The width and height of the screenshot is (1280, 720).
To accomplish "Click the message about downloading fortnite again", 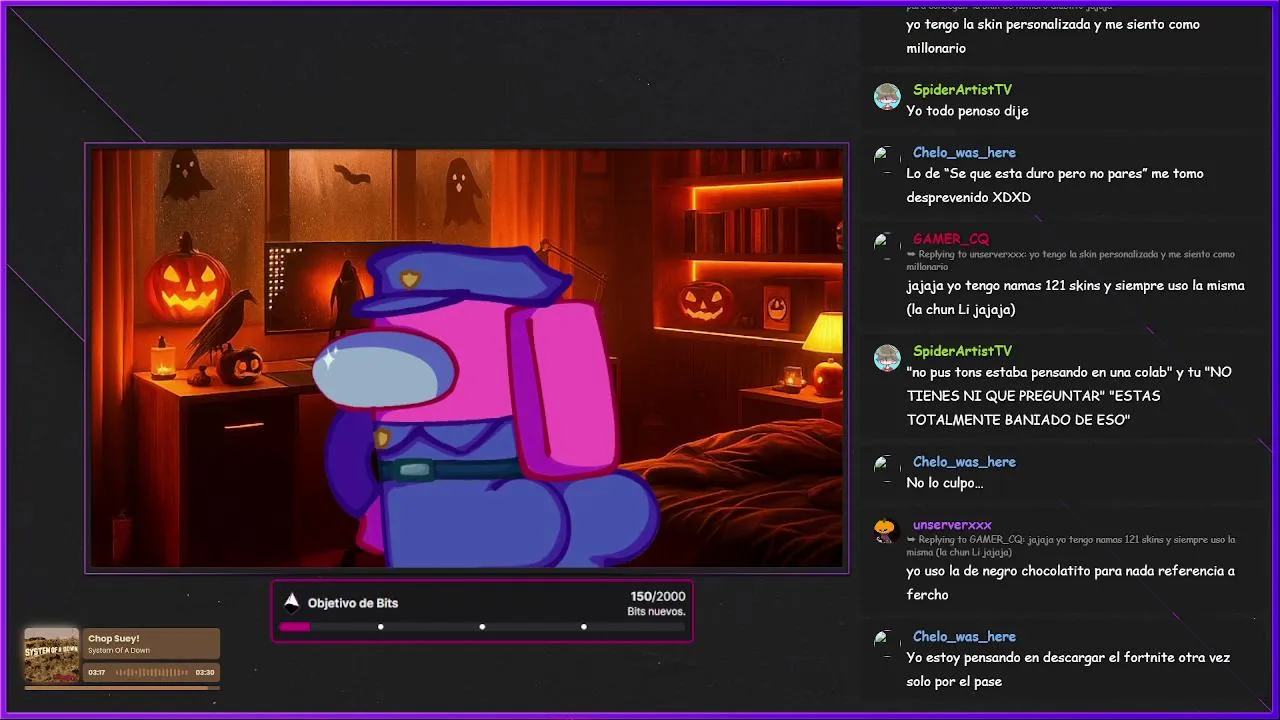I will coord(1068,669).
